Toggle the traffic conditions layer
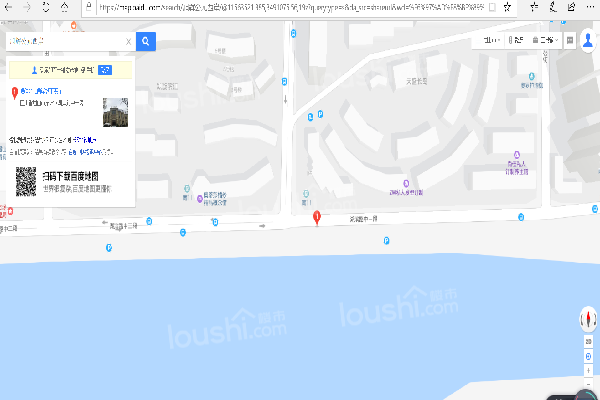The height and width of the screenshot is (400, 600). point(516,40)
